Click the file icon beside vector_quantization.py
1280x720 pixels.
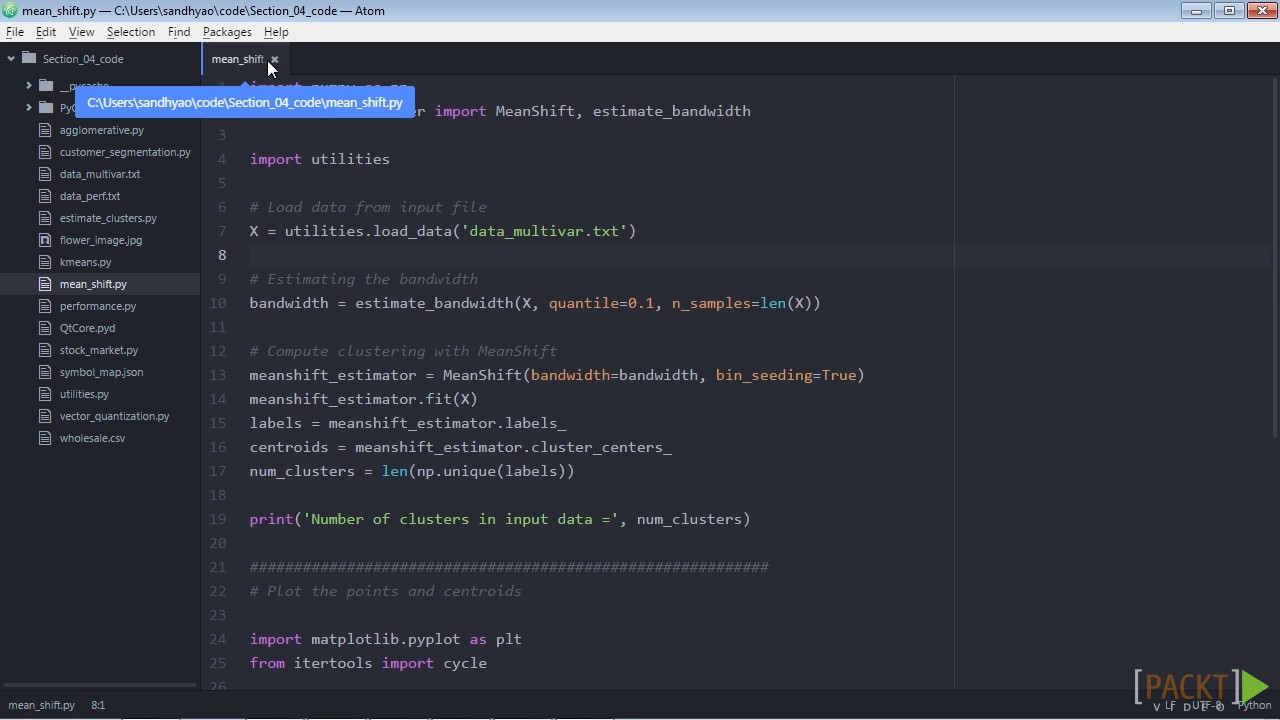[44, 416]
